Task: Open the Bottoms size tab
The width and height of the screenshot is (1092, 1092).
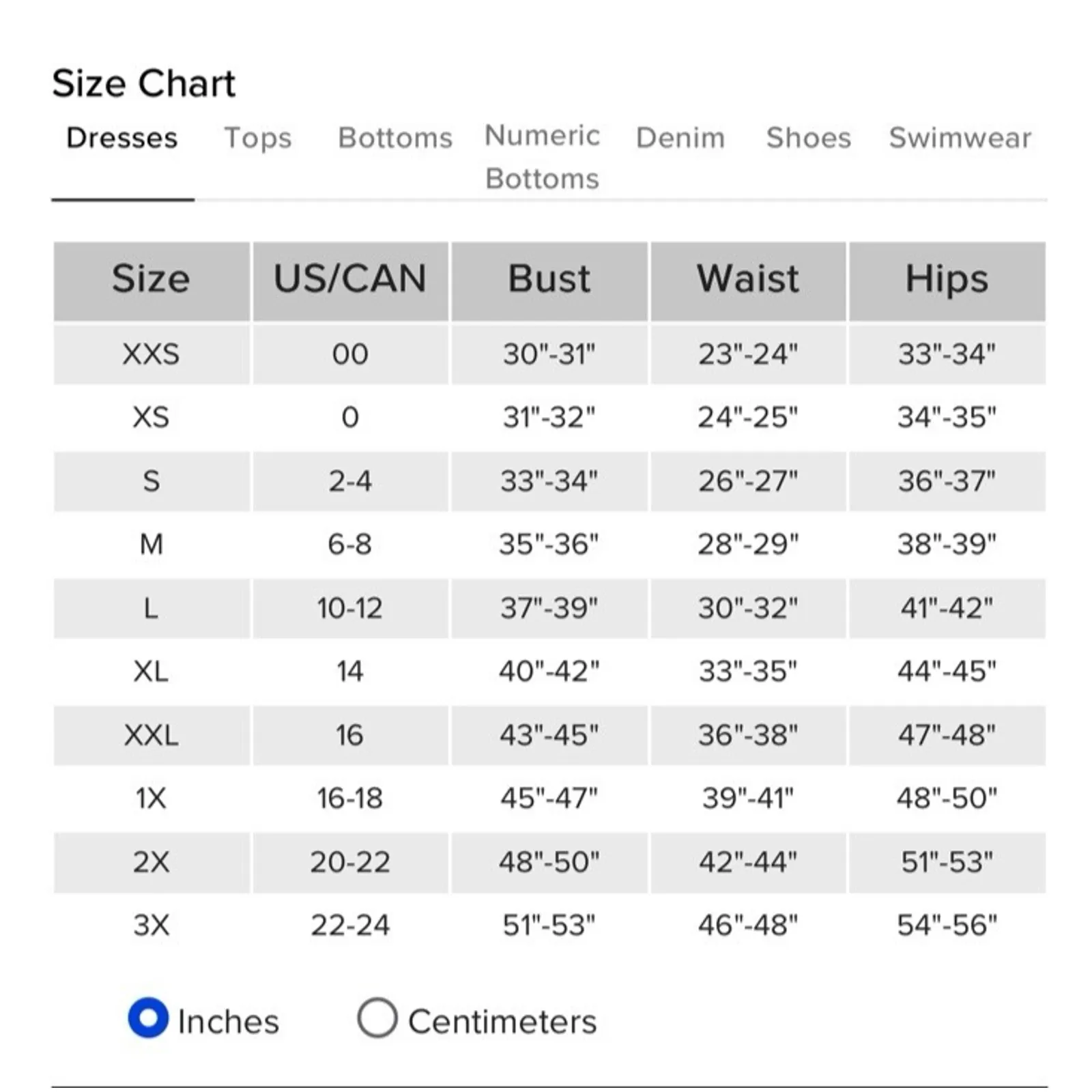Action: pos(395,138)
